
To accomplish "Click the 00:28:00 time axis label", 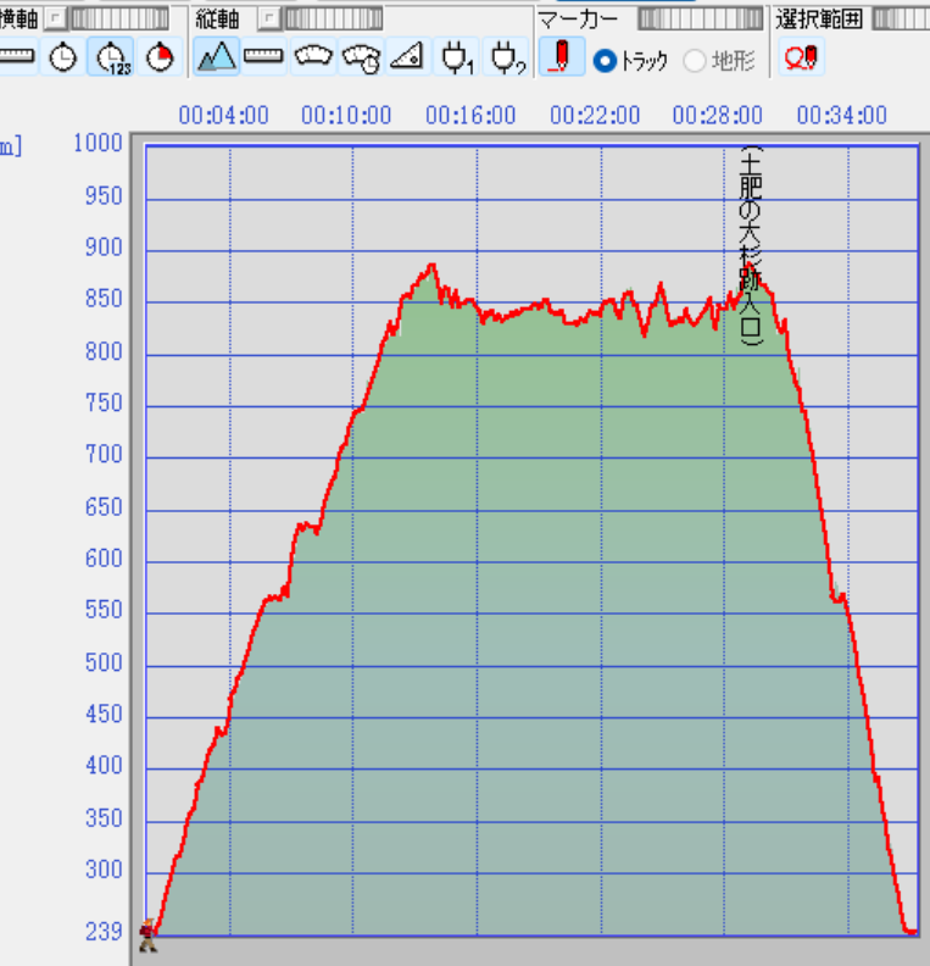I will click(718, 115).
